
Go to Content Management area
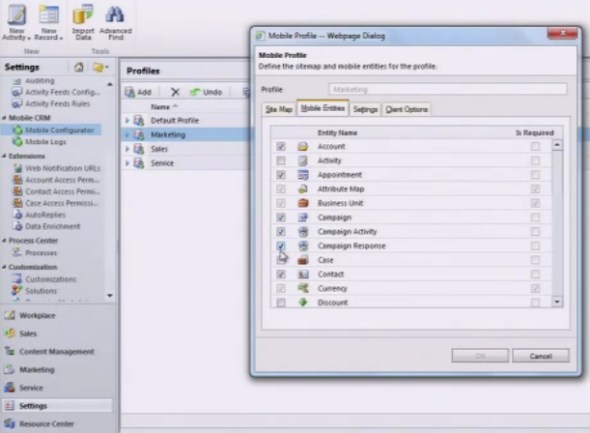tap(49, 351)
